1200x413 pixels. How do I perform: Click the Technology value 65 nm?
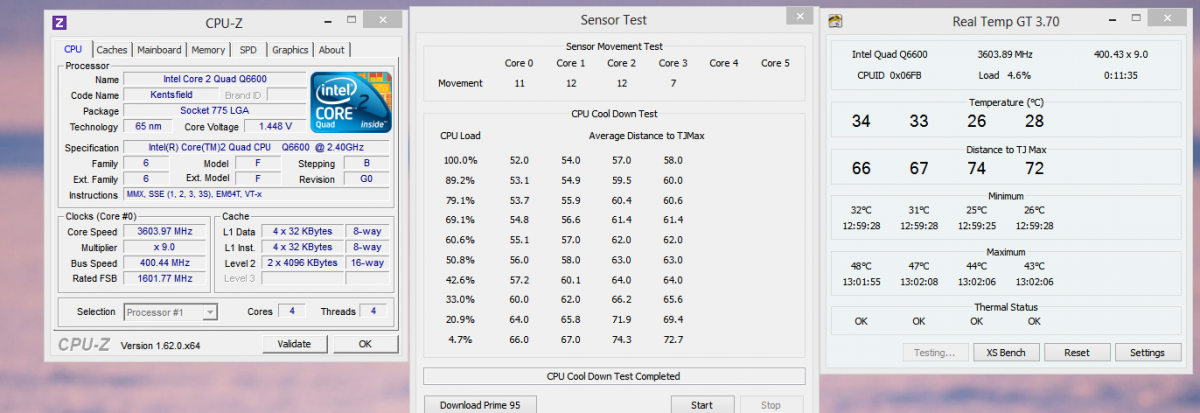147,127
